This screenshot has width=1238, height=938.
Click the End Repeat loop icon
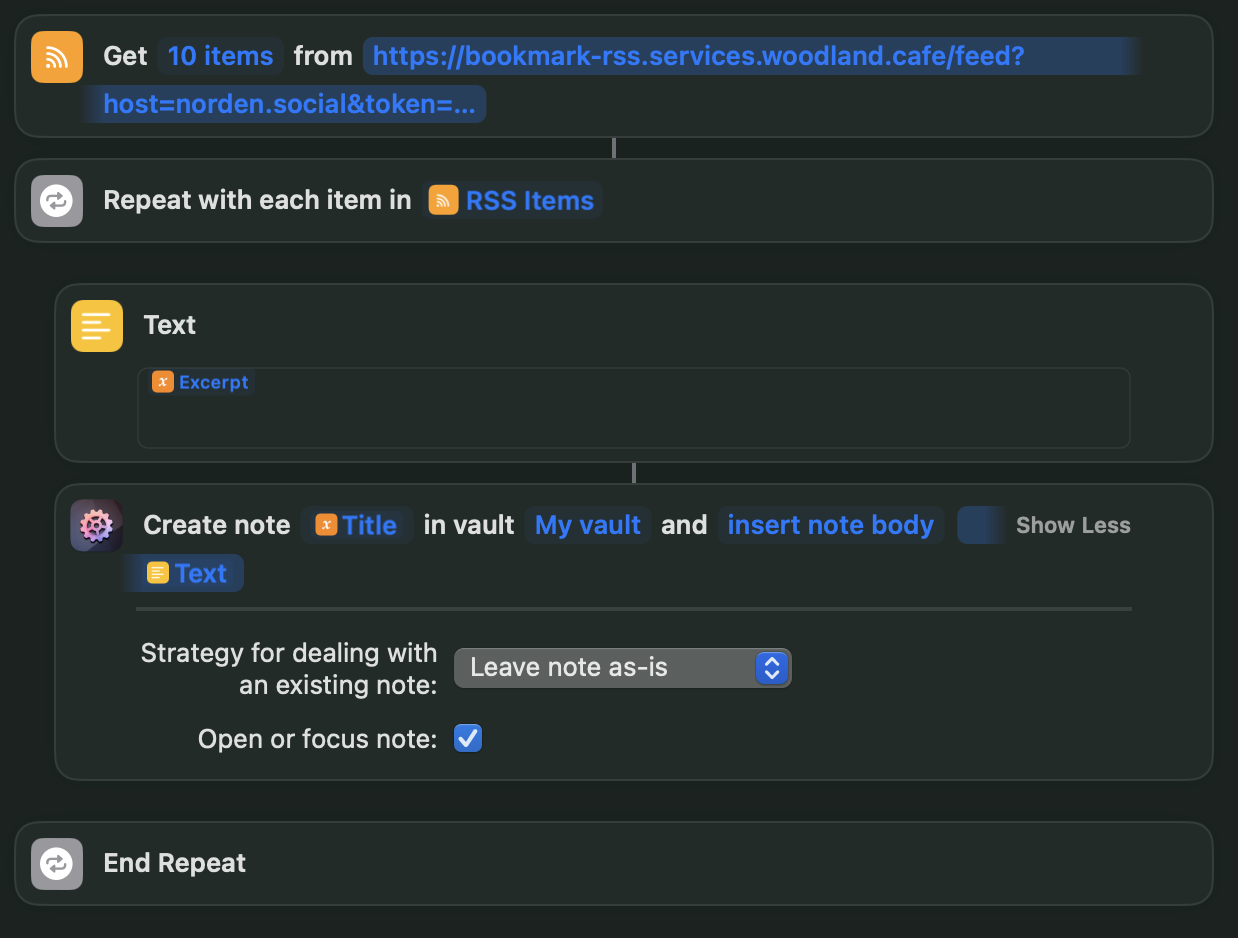57,864
